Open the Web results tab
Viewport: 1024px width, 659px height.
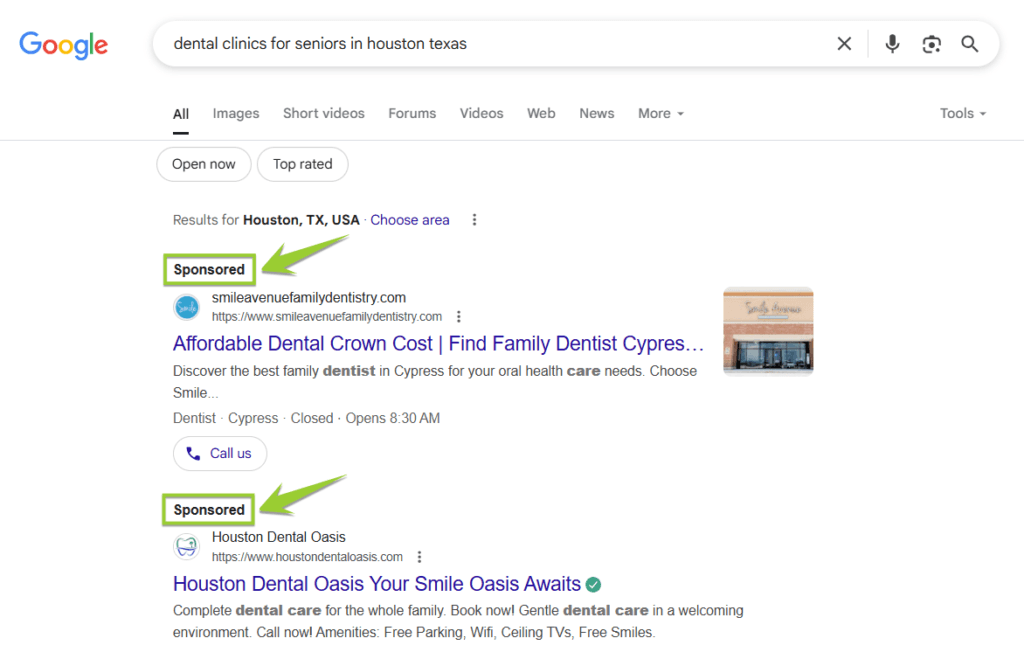click(541, 114)
